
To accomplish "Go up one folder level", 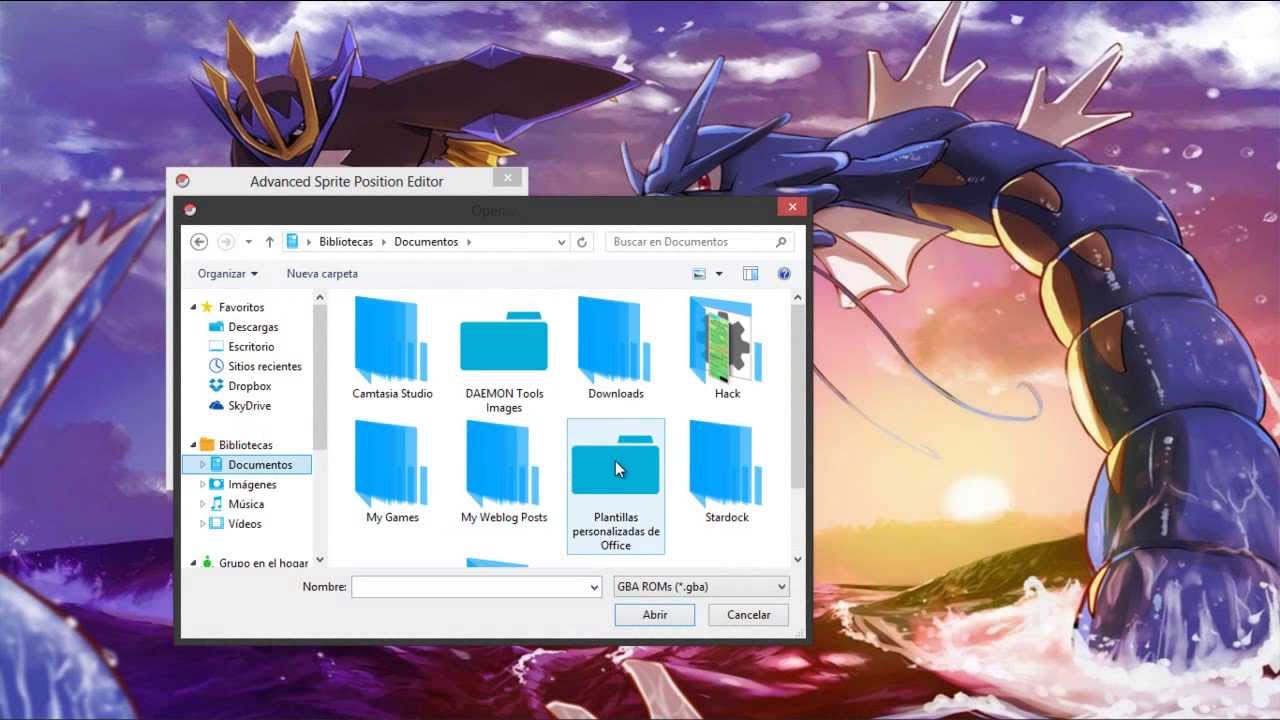I will click(270, 242).
